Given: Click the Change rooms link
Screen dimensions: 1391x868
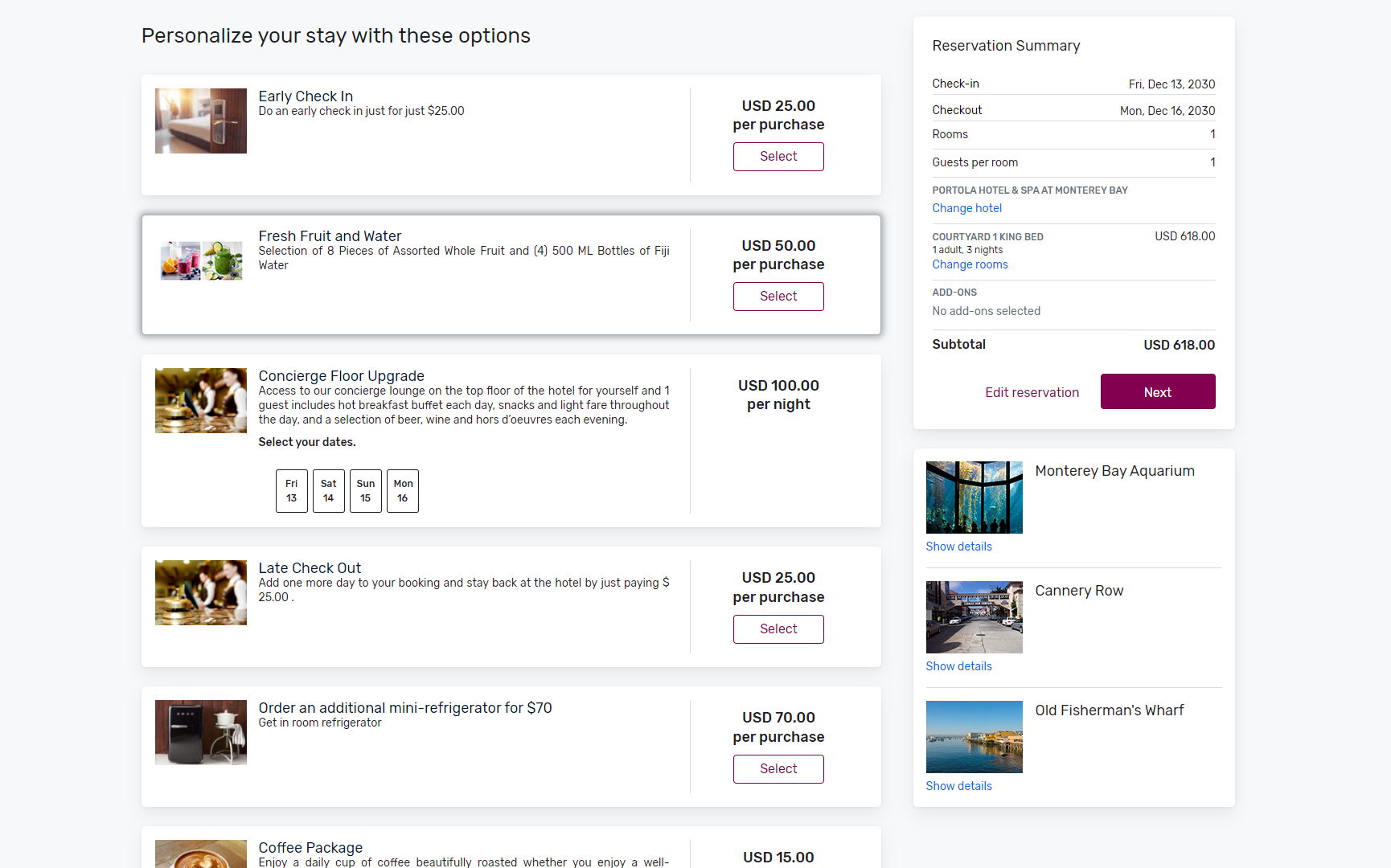Looking at the screenshot, I should (x=970, y=264).
